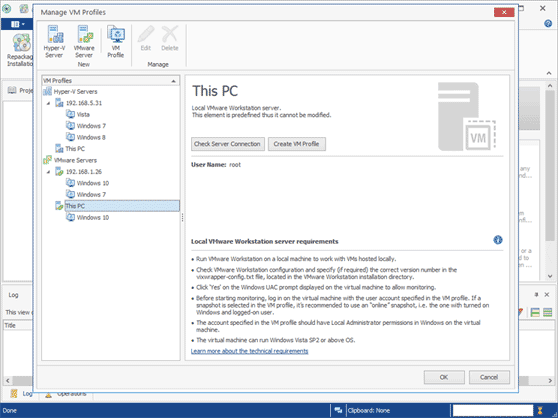Click the requirements info icon

click(498, 240)
